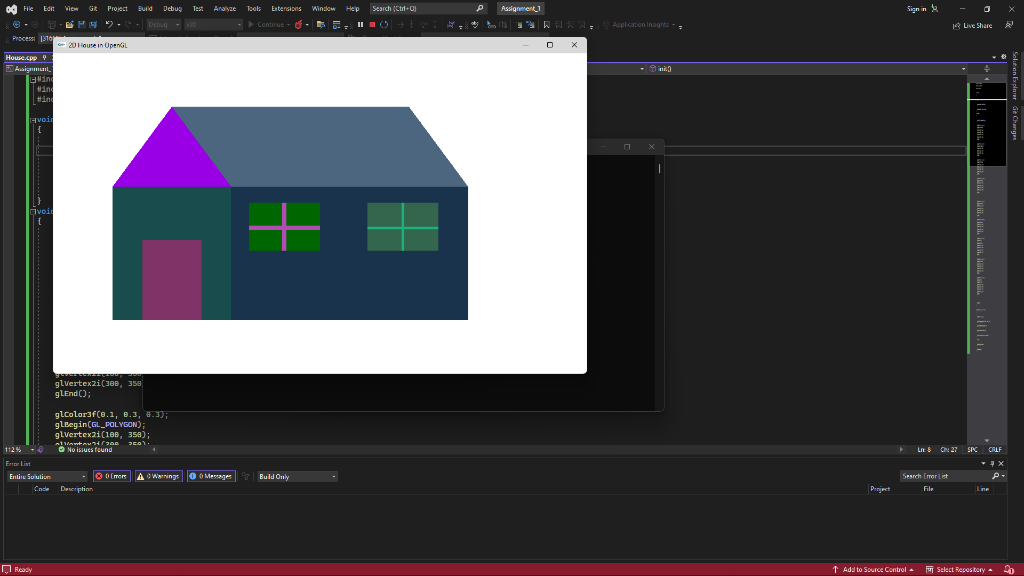Pause debugging with the Break All icon
The image size is (1024, 576).
[x=361, y=26]
